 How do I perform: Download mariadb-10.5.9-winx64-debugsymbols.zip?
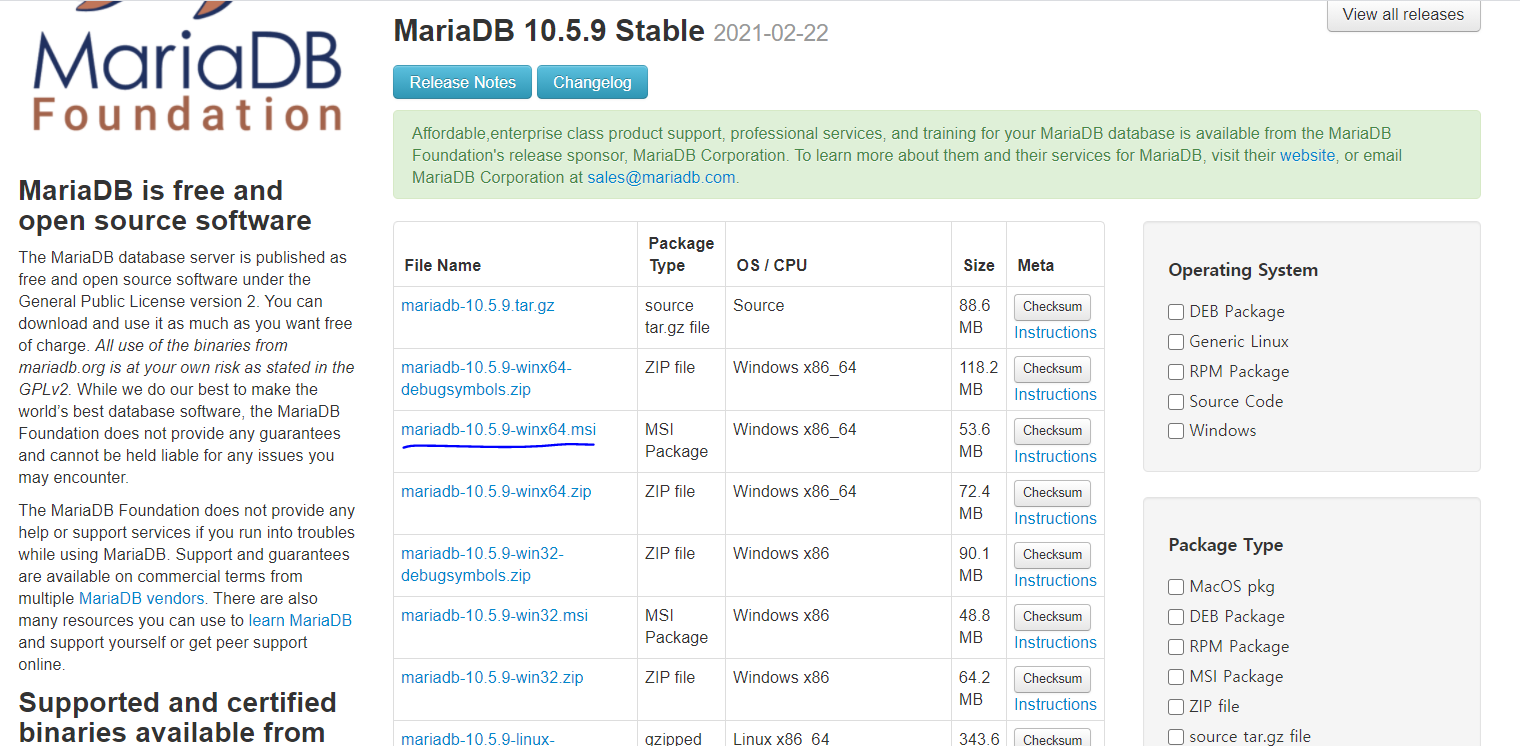click(486, 379)
